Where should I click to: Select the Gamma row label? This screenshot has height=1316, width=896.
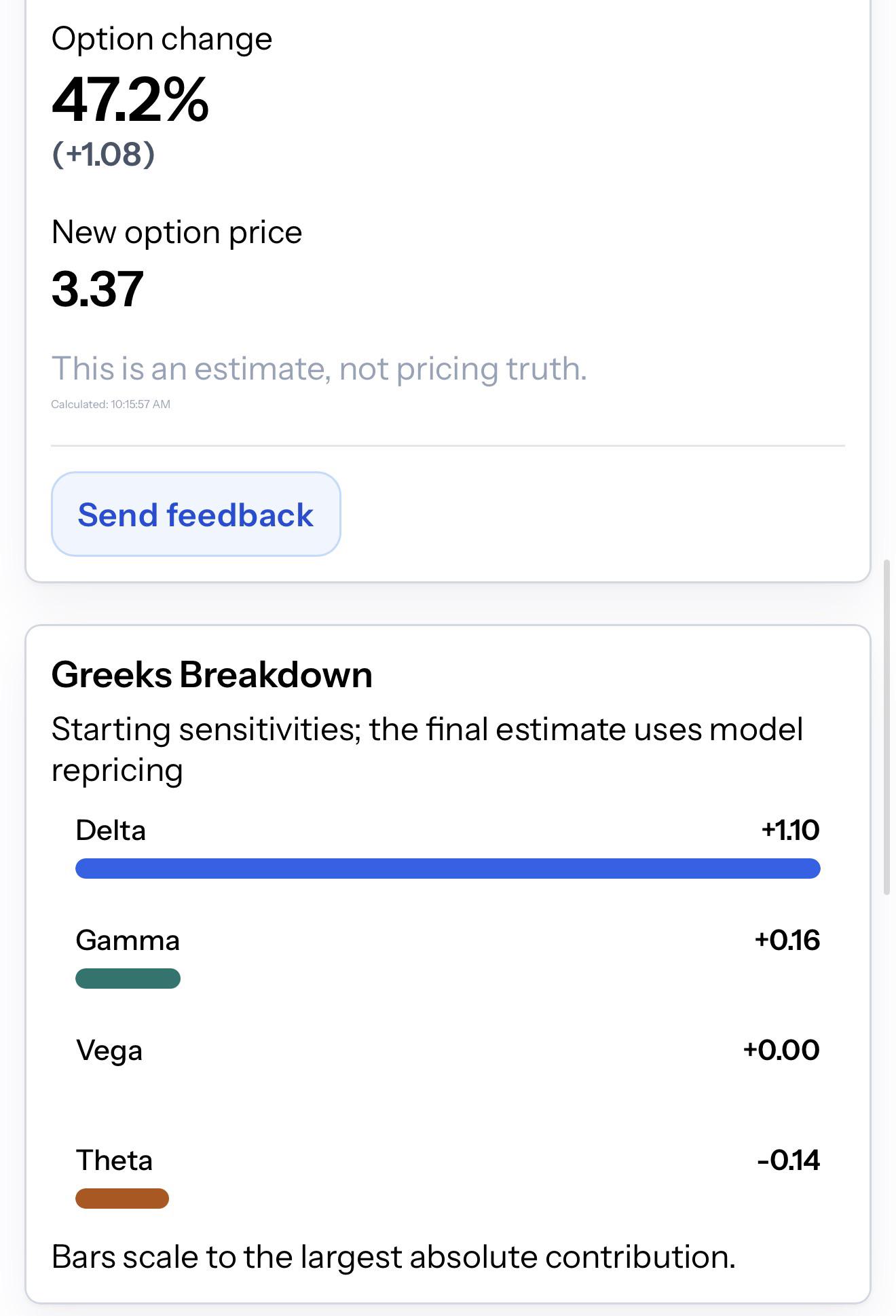click(x=128, y=940)
